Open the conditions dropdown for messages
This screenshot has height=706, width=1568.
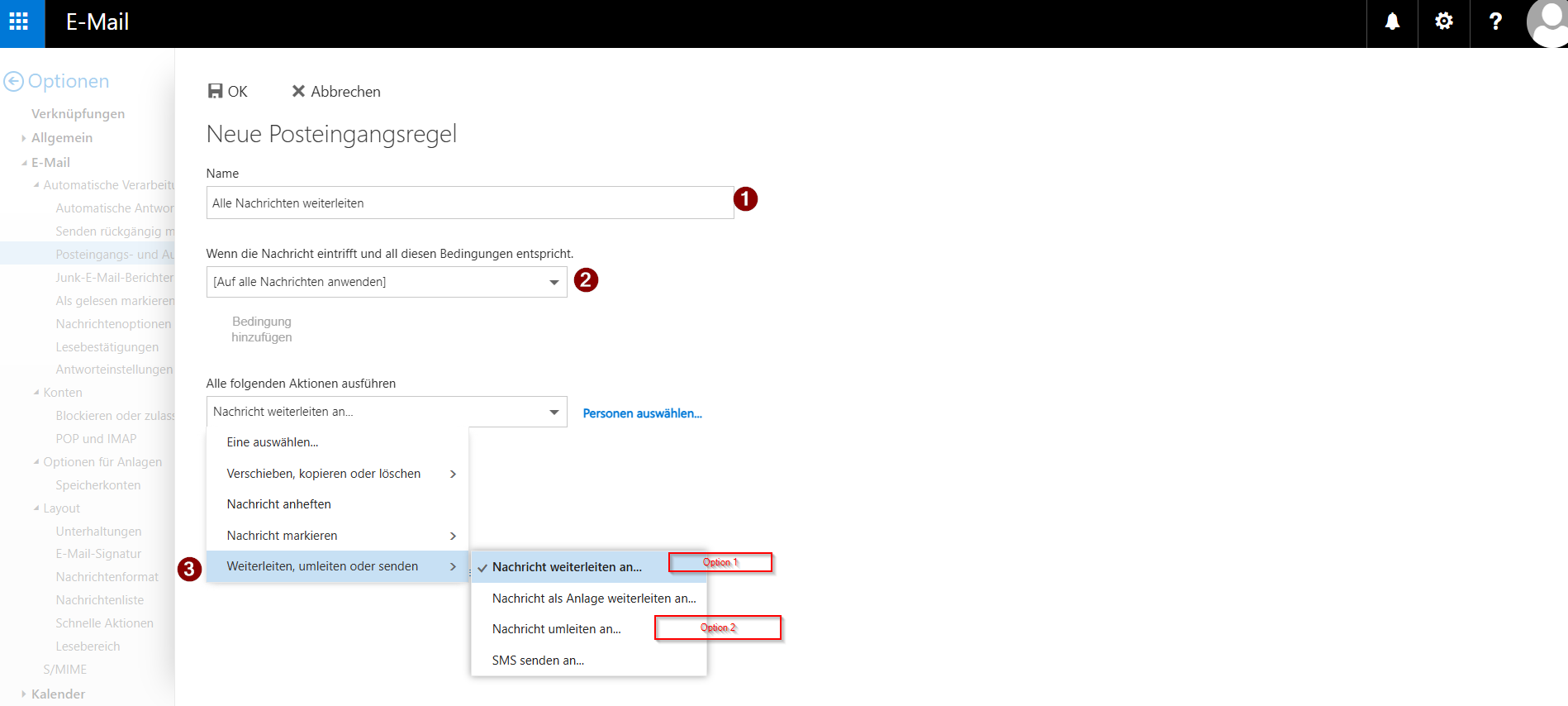point(386,282)
